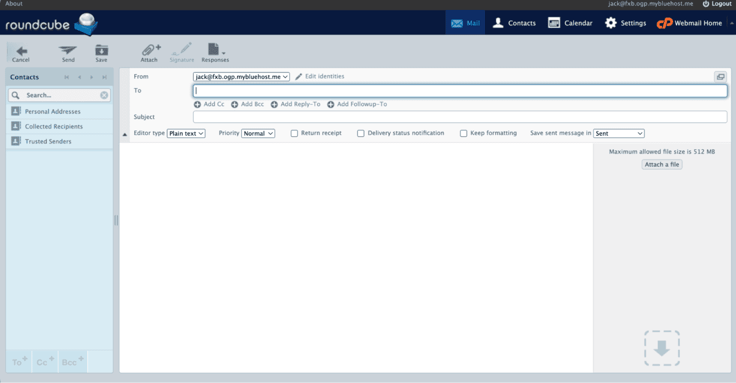
Task: Click Edit identities link
Action: (x=320, y=77)
